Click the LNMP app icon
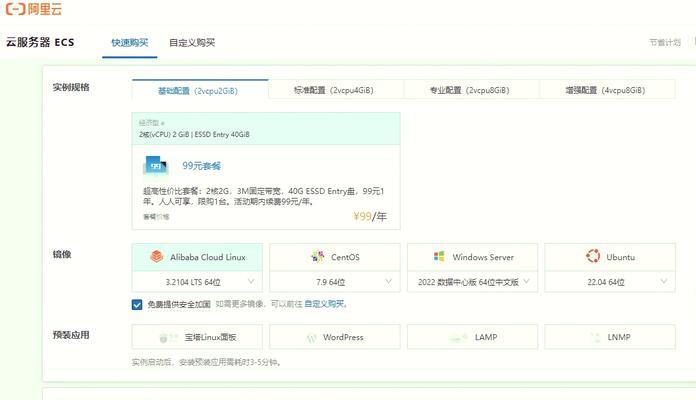Image resolution: width=696 pixels, height=400 pixels. click(595, 337)
